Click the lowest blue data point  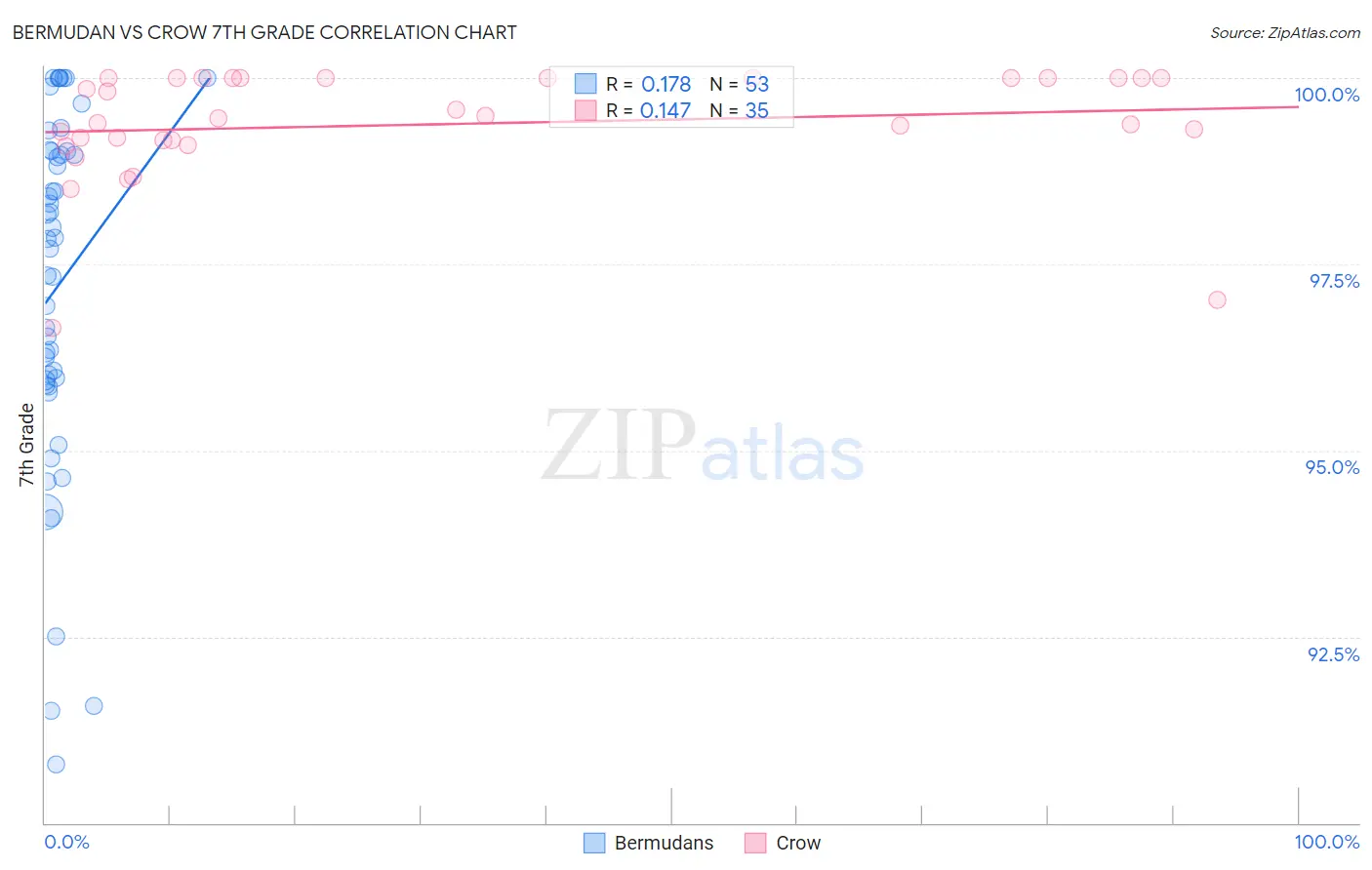click(x=56, y=764)
